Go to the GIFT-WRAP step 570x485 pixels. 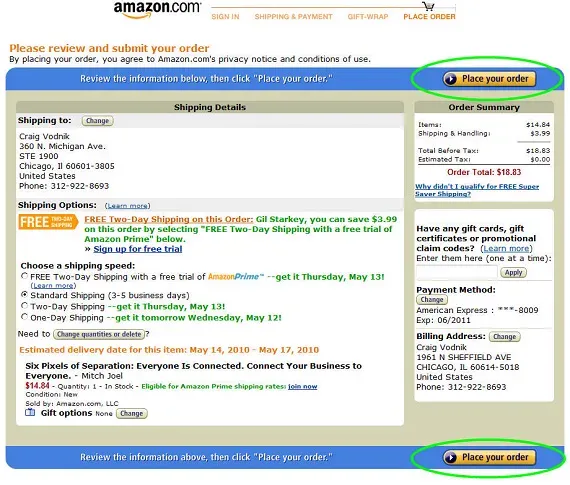coord(368,17)
